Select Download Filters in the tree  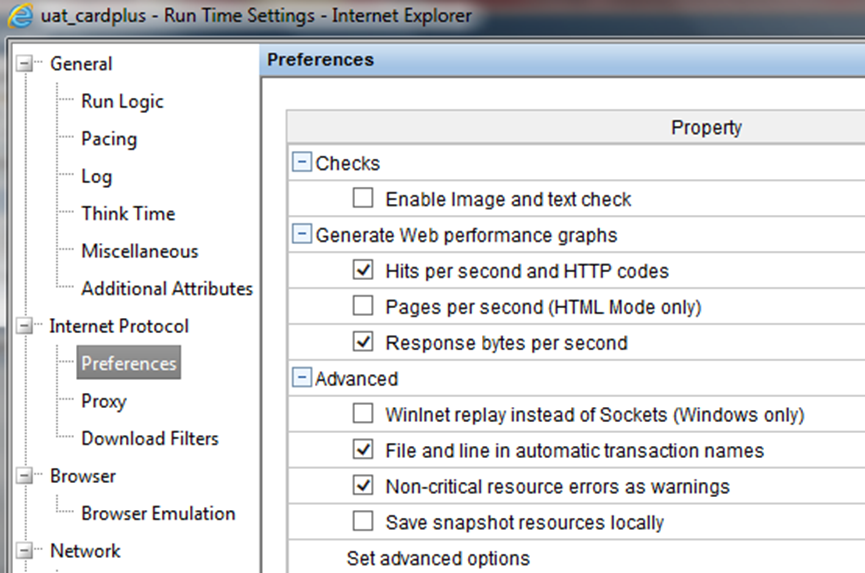point(150,438)
